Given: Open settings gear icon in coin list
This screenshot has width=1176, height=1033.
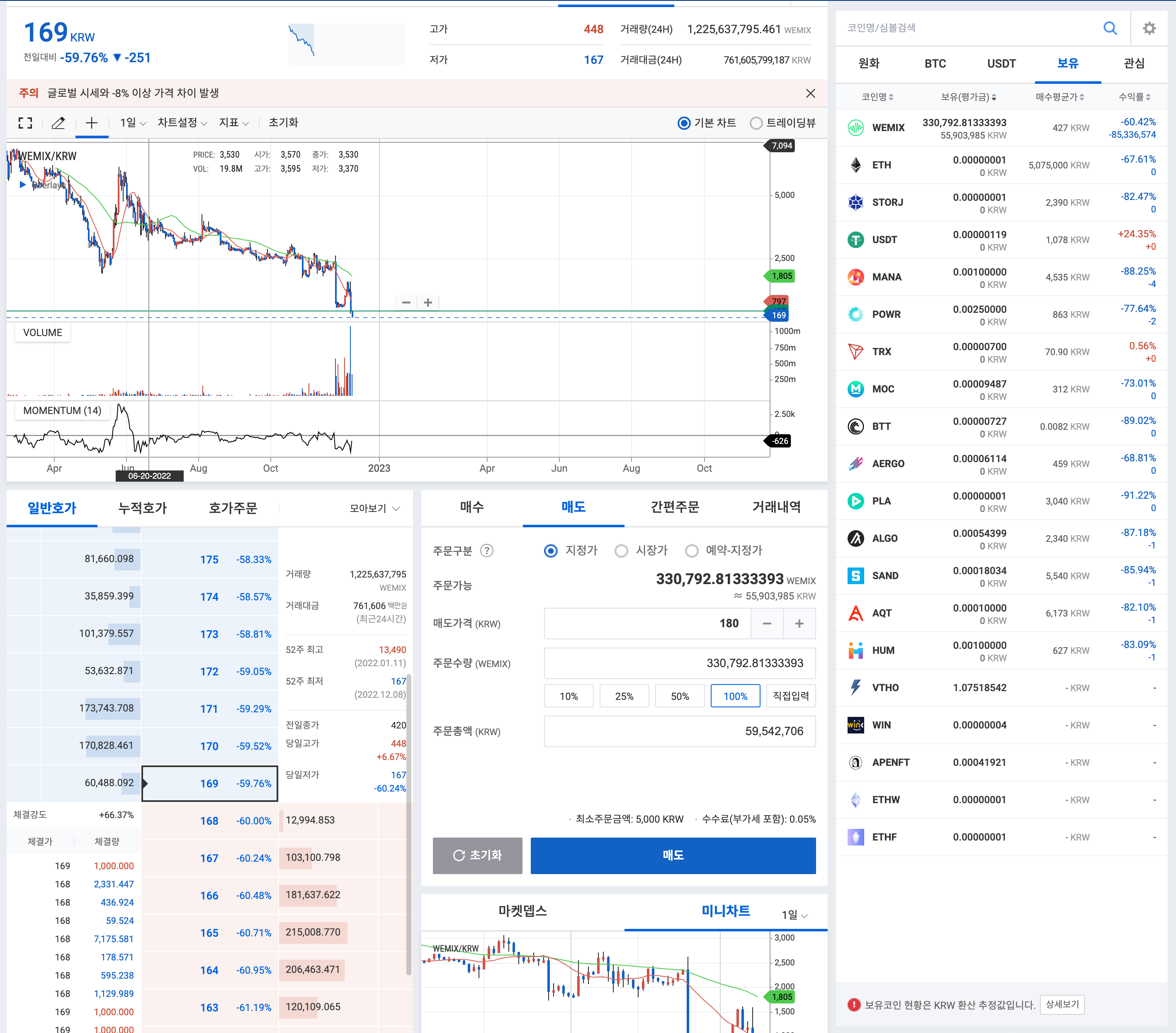Looking at the screenshot, I should [x=1149, y=28].
